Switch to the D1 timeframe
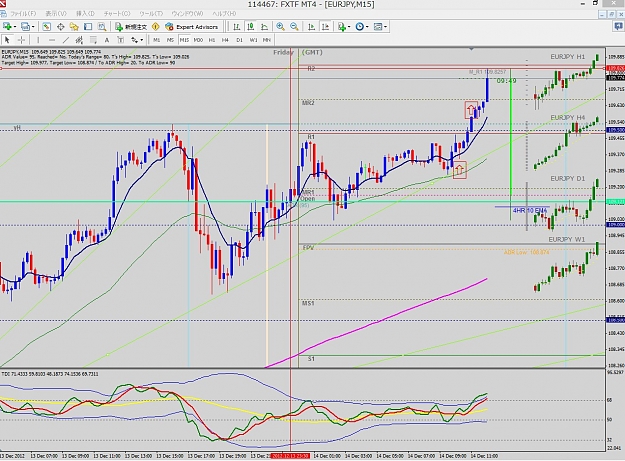625x461 pixels. (x=239, y=40)
